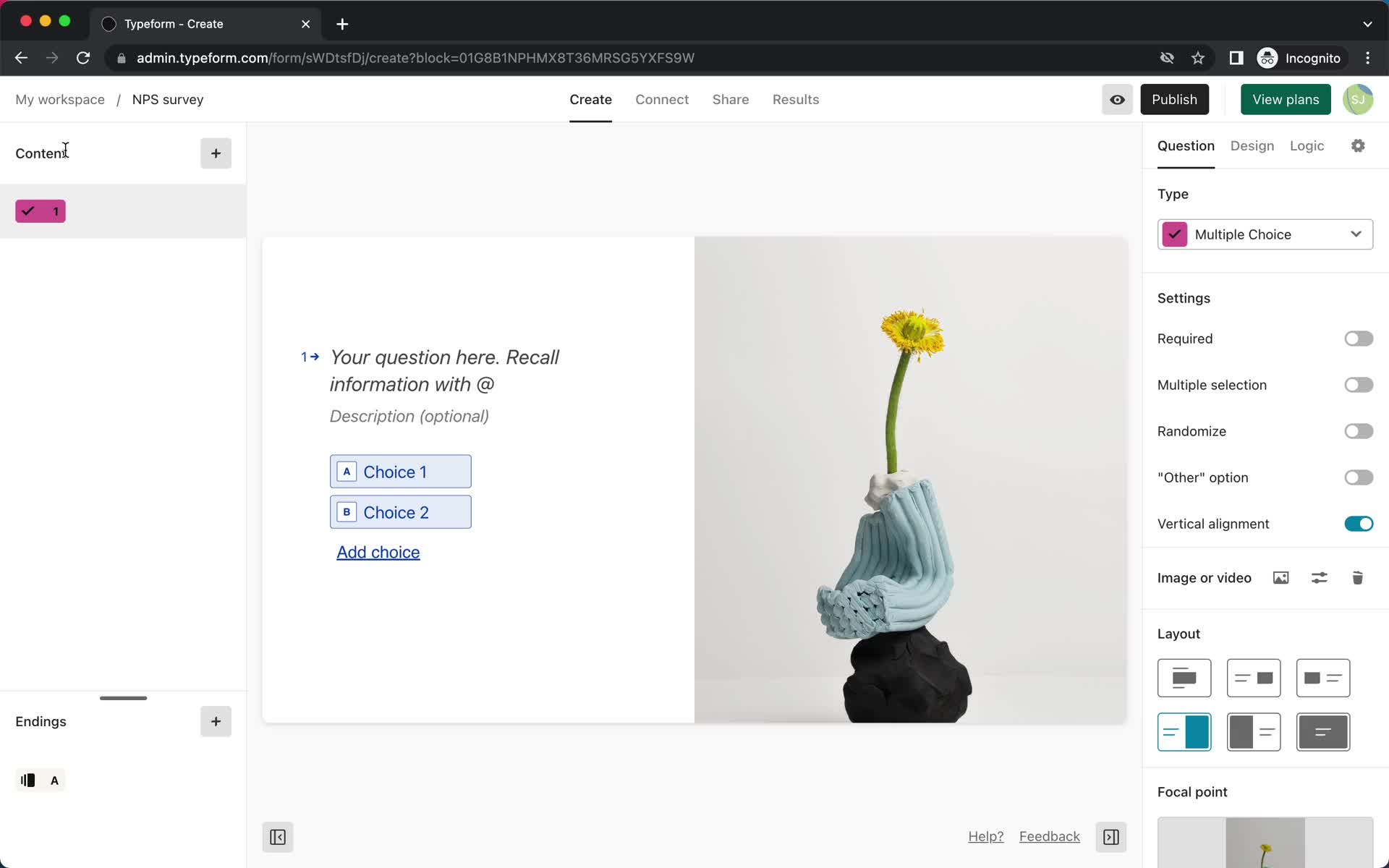Click the collapse sidebar icon
This screenshot has height=868, width=1389.
pyautogui.click(x=277, y=837)
